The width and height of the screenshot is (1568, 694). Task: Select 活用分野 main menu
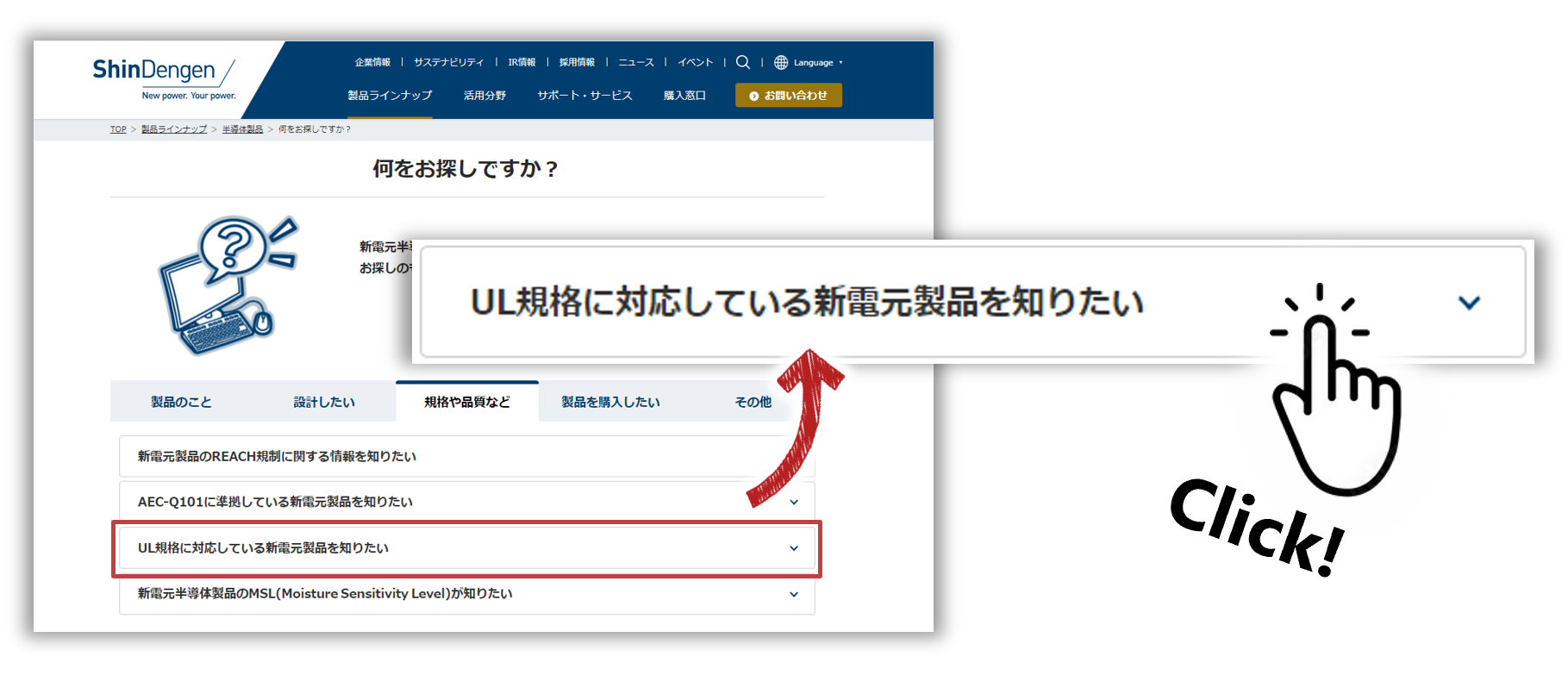(484, 96)
